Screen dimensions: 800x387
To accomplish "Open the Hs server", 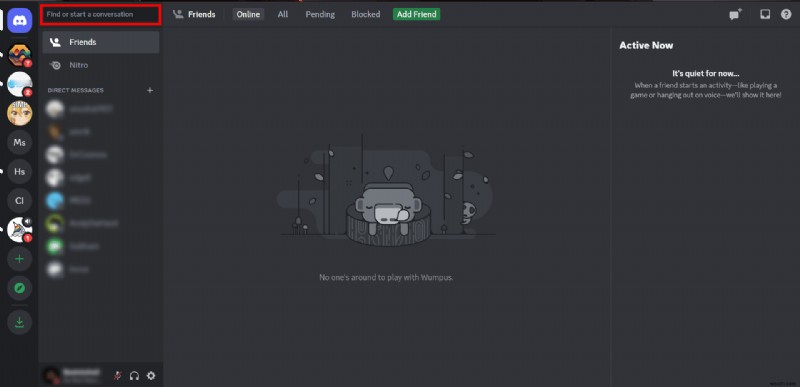I will 19,172.
